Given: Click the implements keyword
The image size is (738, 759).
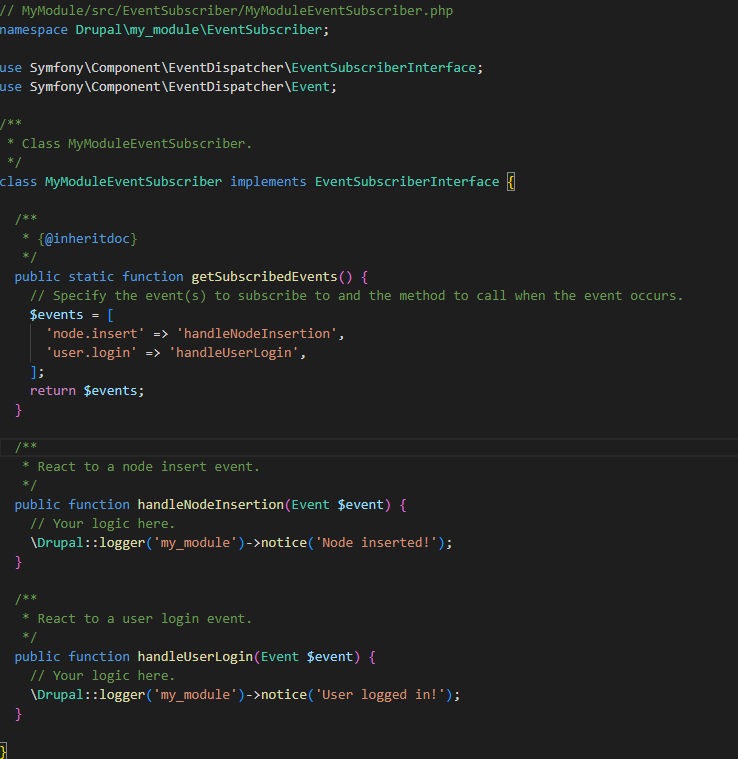Looking at the screenshot, I should click(x=268, y=181).
